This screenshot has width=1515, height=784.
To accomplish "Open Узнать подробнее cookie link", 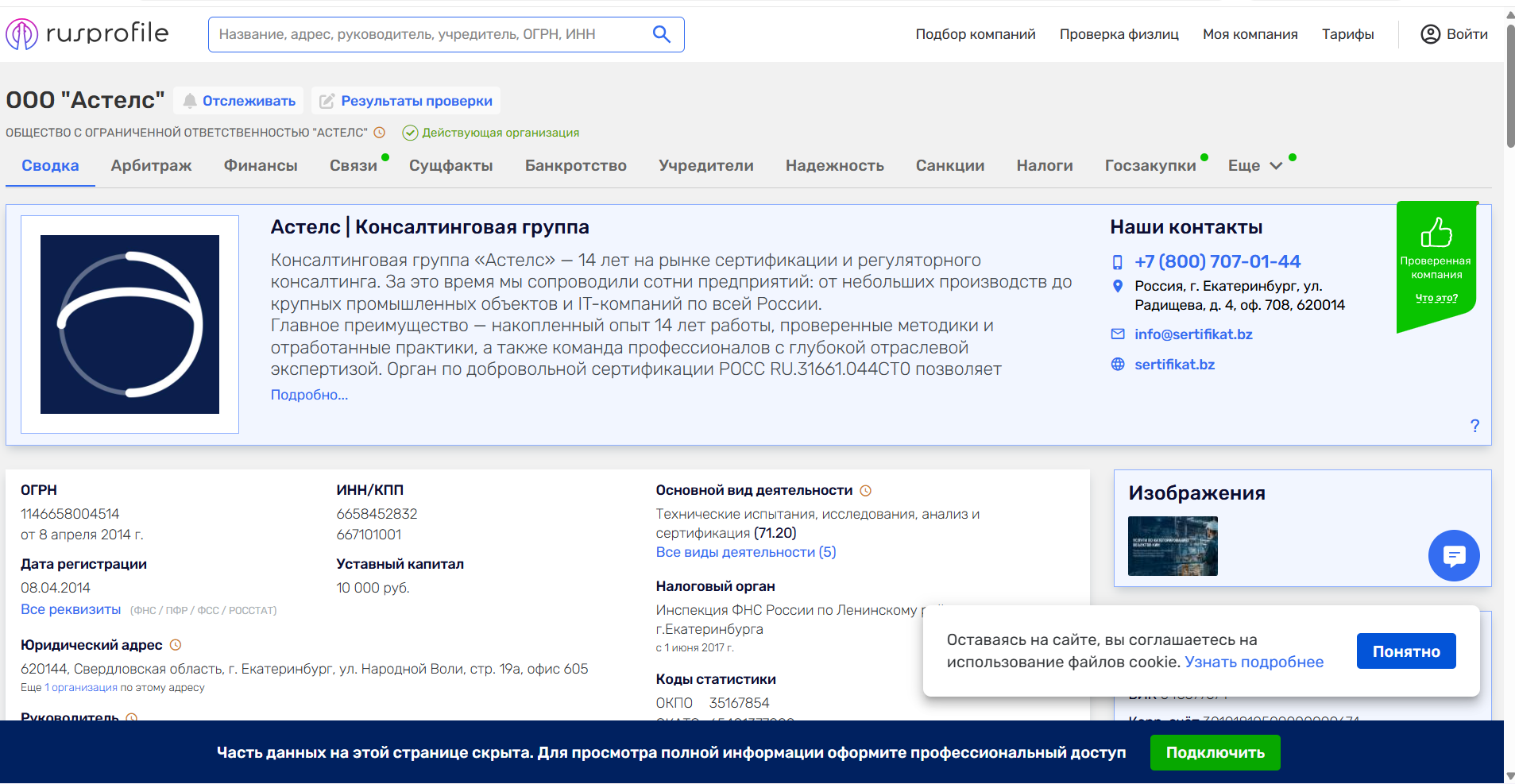I will pyautogui.click(x=1254, y=662).
